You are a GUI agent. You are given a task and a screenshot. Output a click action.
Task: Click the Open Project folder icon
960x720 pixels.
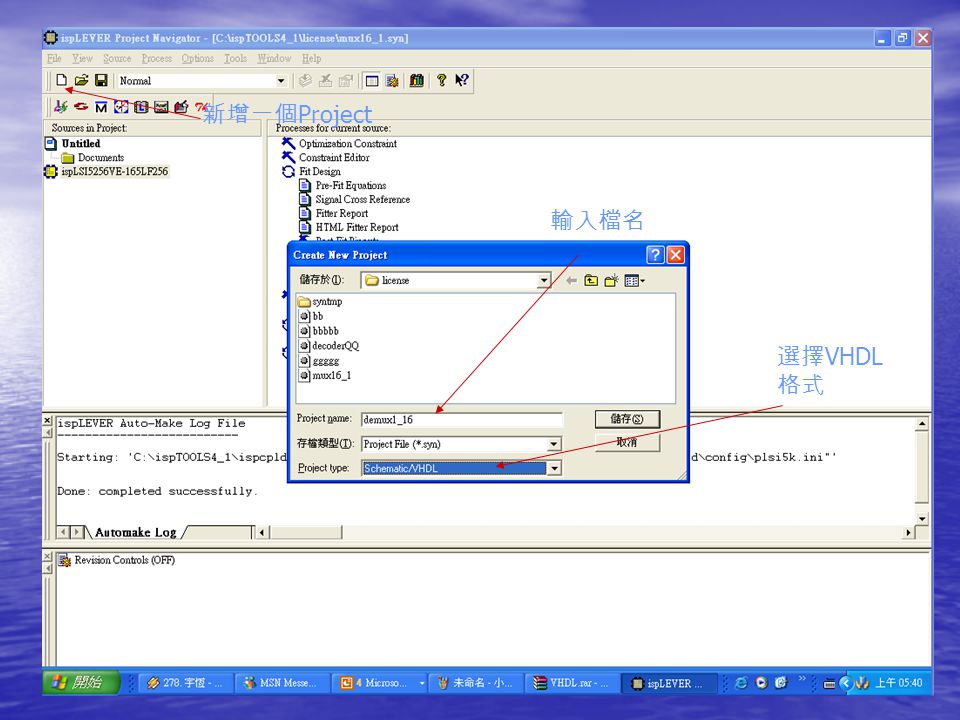(x=81, y=80)
